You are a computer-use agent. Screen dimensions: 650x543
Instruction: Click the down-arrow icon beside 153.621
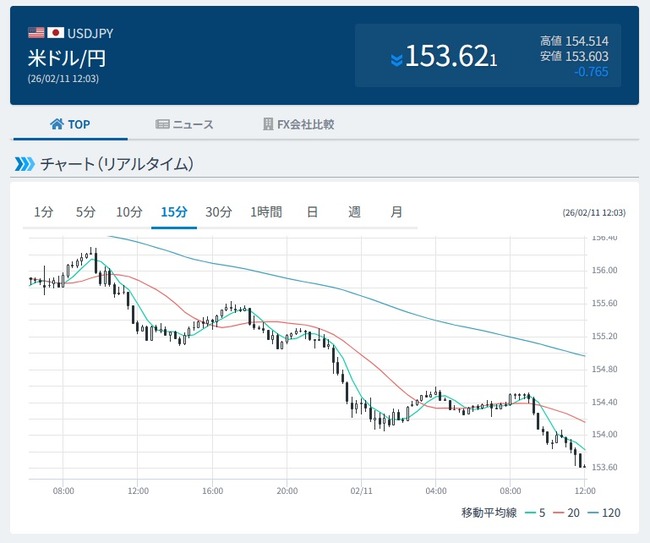coord(396,59)
